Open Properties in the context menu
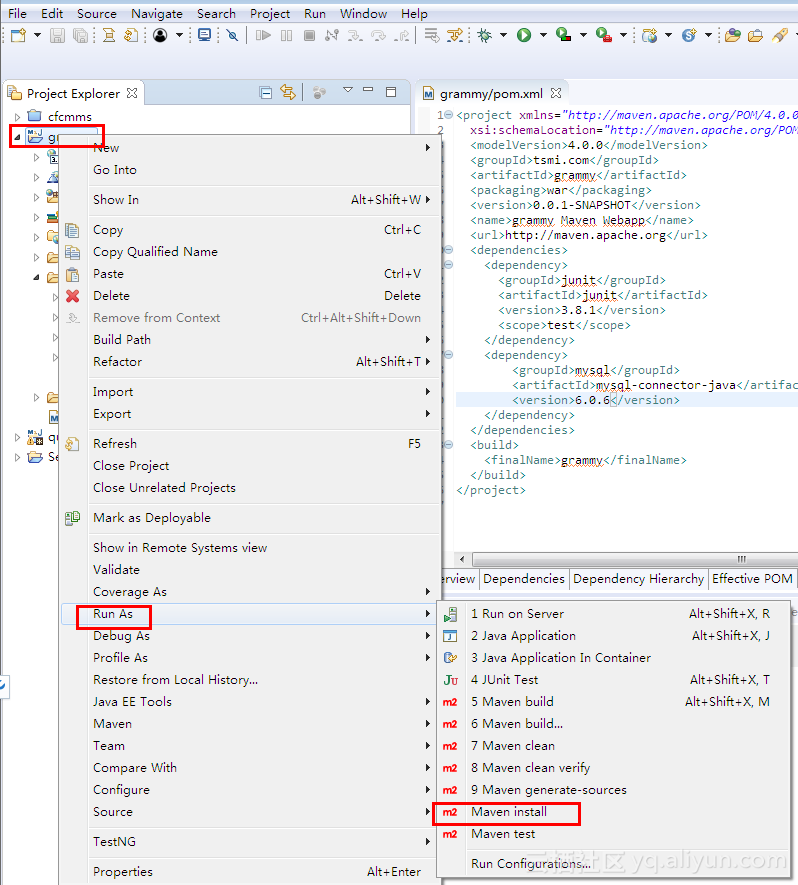The height and width of the screenshot is (885, 798). [x=250, y=871]
